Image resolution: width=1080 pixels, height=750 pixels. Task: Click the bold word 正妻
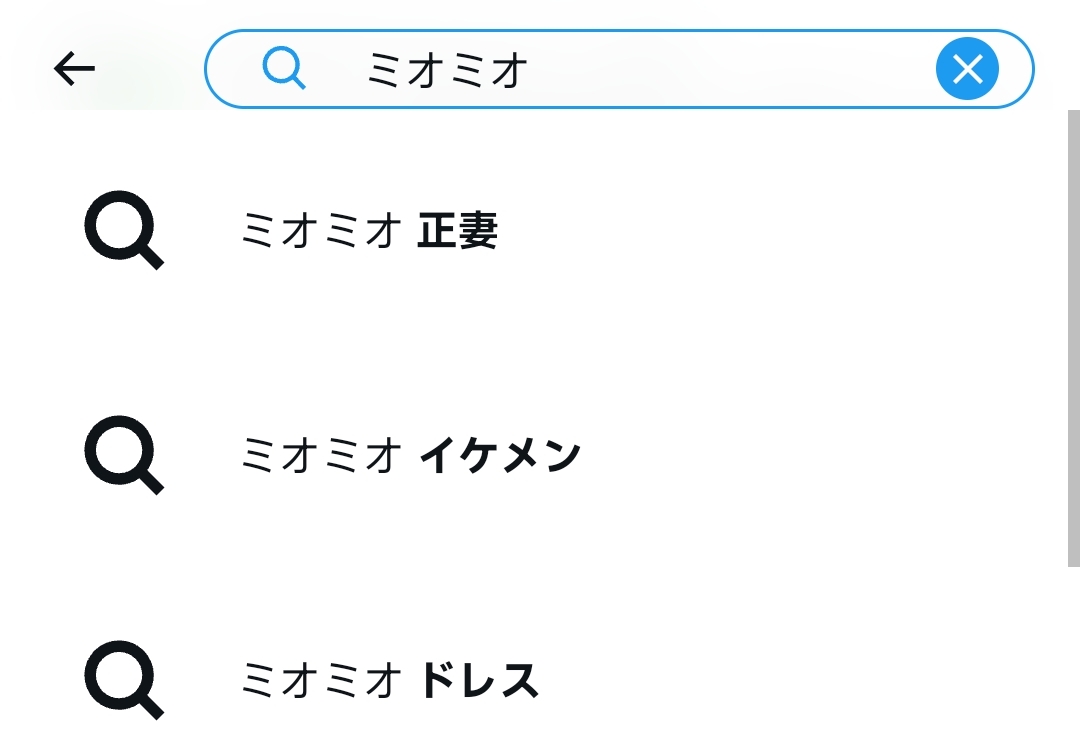[457, 231]
